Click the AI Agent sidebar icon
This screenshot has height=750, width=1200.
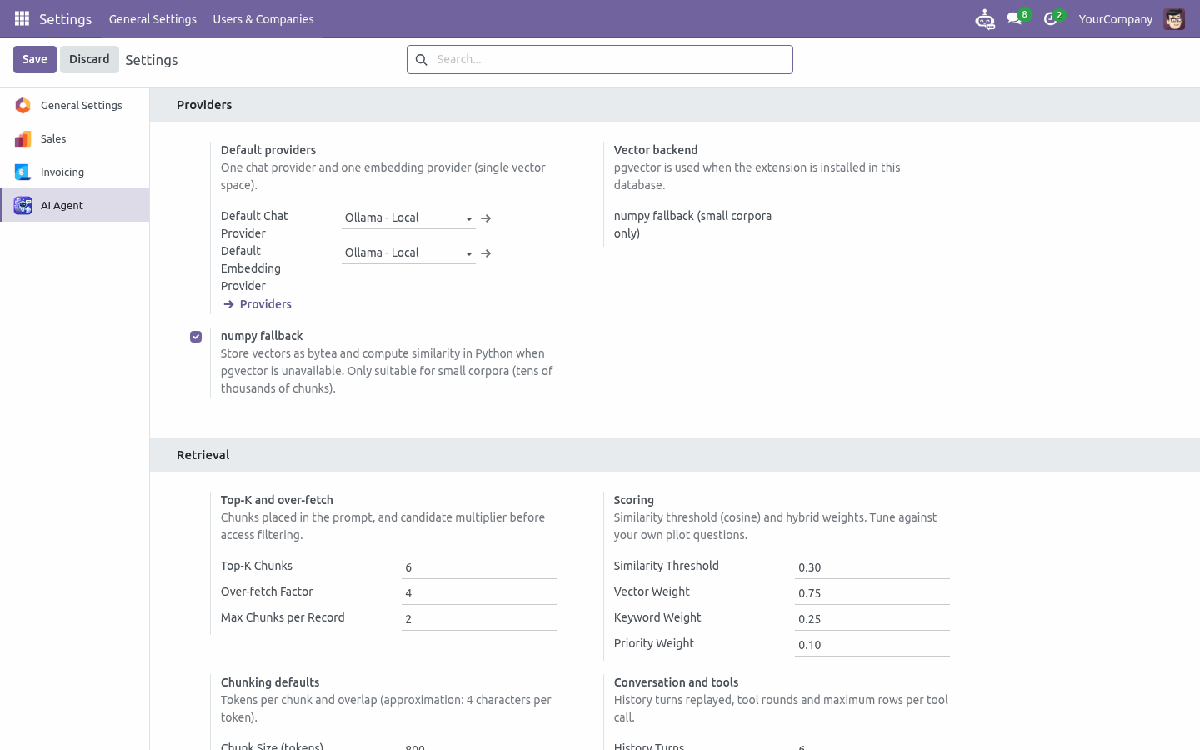[23, 205]
